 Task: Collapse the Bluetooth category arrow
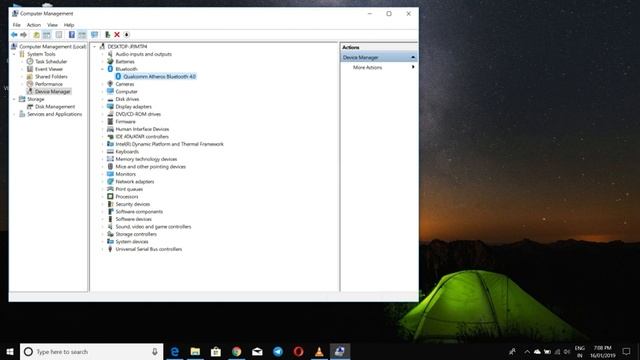[x=102, y=69]
